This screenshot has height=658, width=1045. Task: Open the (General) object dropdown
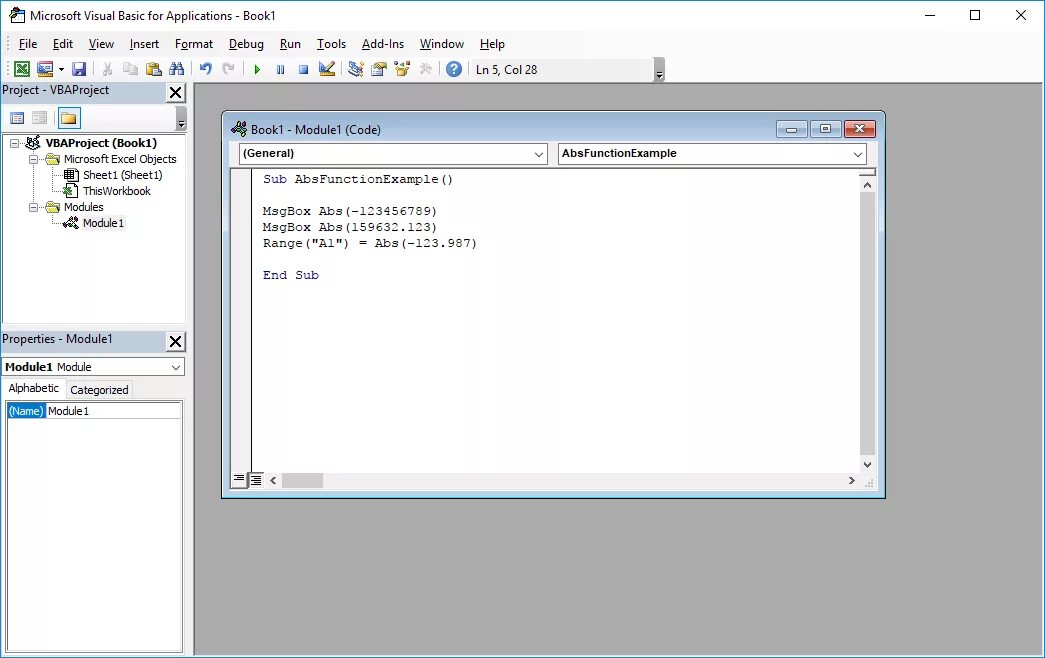coord(538,154)
